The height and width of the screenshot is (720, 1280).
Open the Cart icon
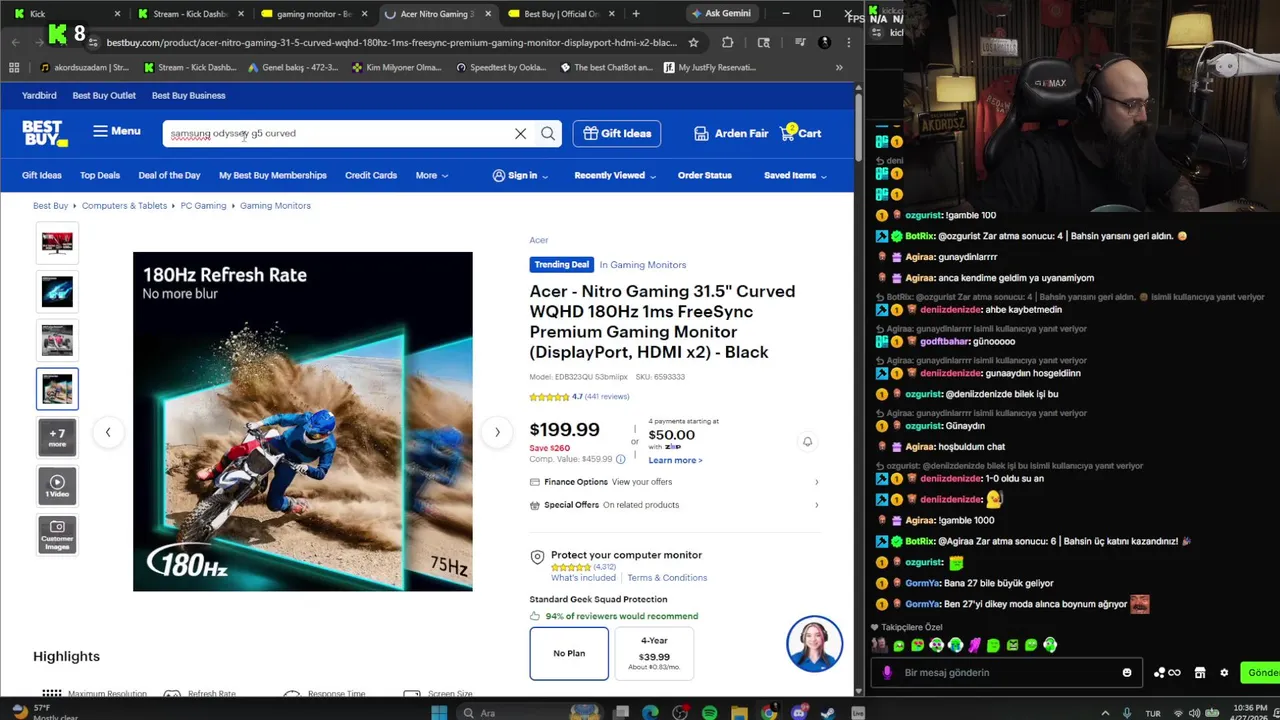point(801,133)
